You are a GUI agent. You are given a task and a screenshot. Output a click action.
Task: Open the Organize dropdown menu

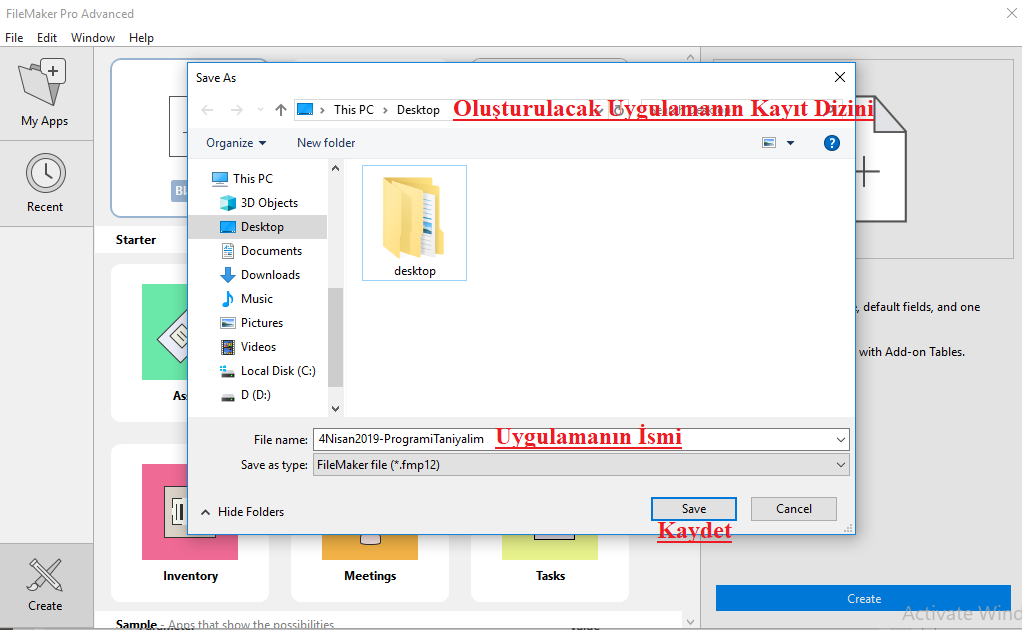[236, 143]
